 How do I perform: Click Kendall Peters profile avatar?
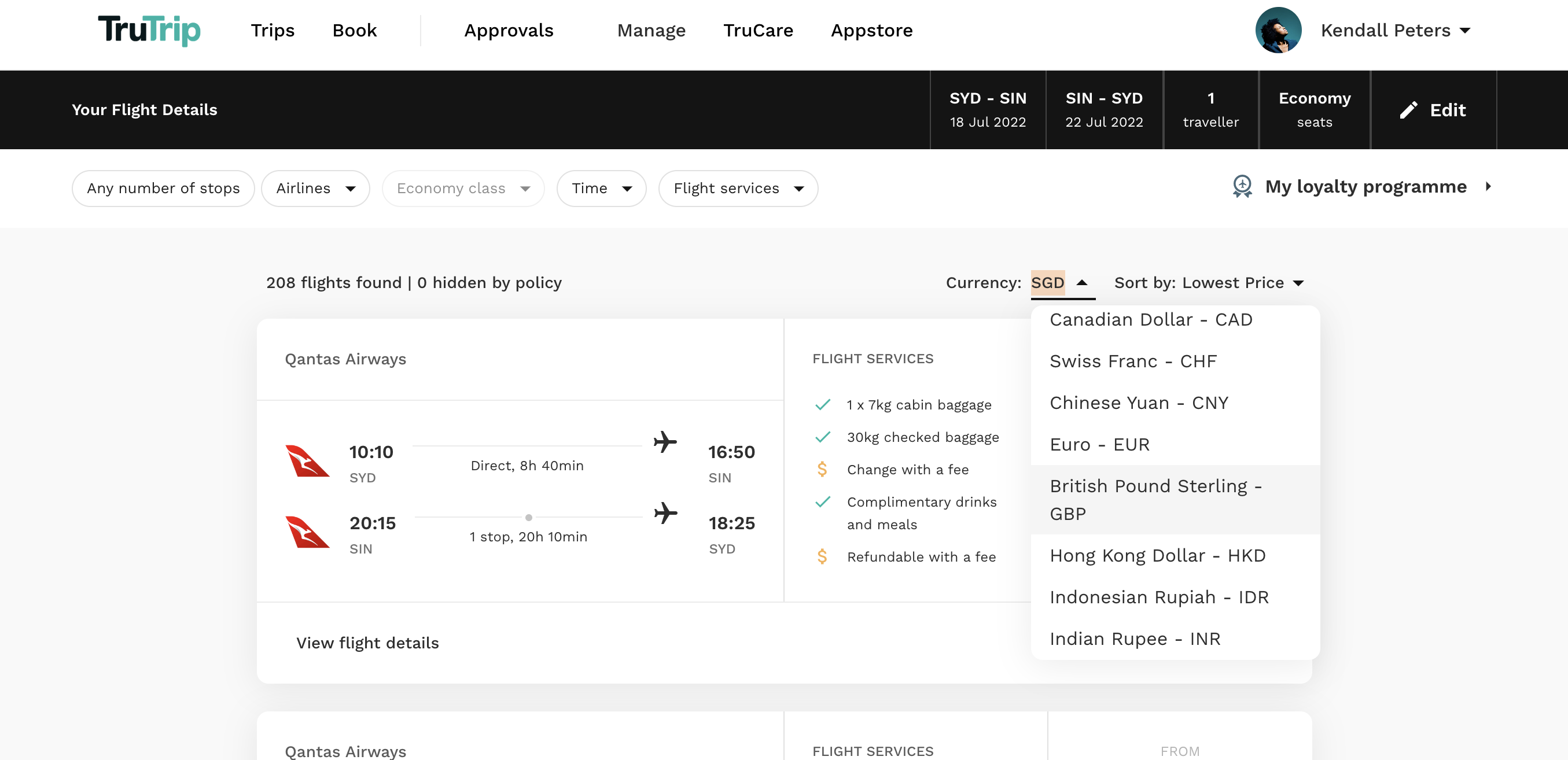(x=1278, y=30)
